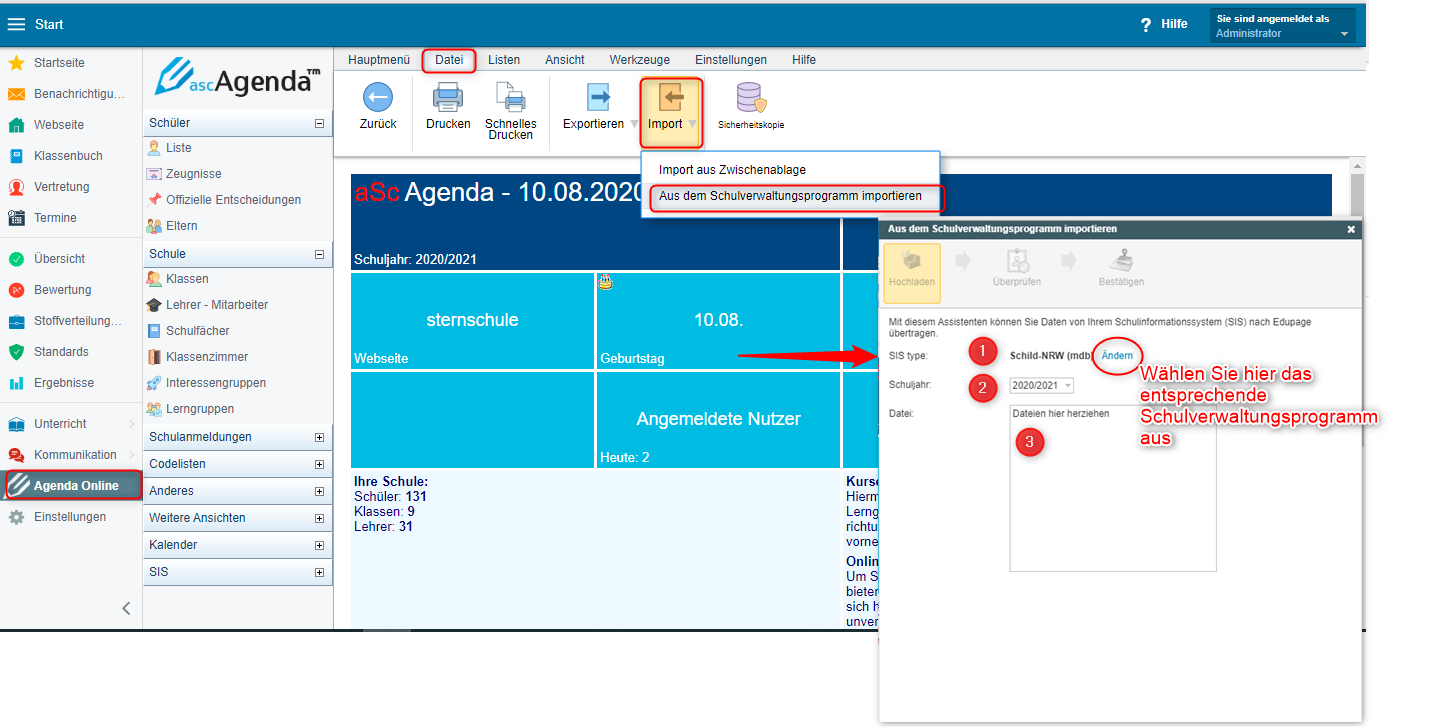Open Einstellungen gear icon in sidebar
The image size is (1433, 727).
point(16,517)
